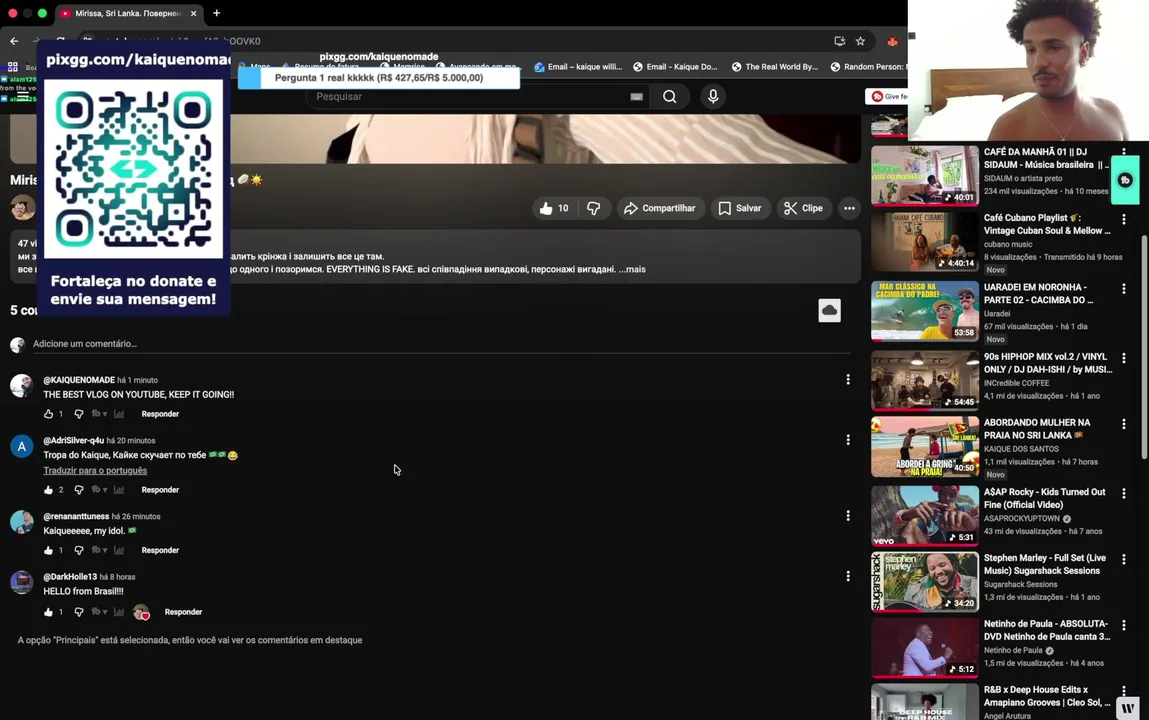Close the Mirissa, Sri Lanka tab
Viewport: 1149px width, 720px height.
point(193,13)
